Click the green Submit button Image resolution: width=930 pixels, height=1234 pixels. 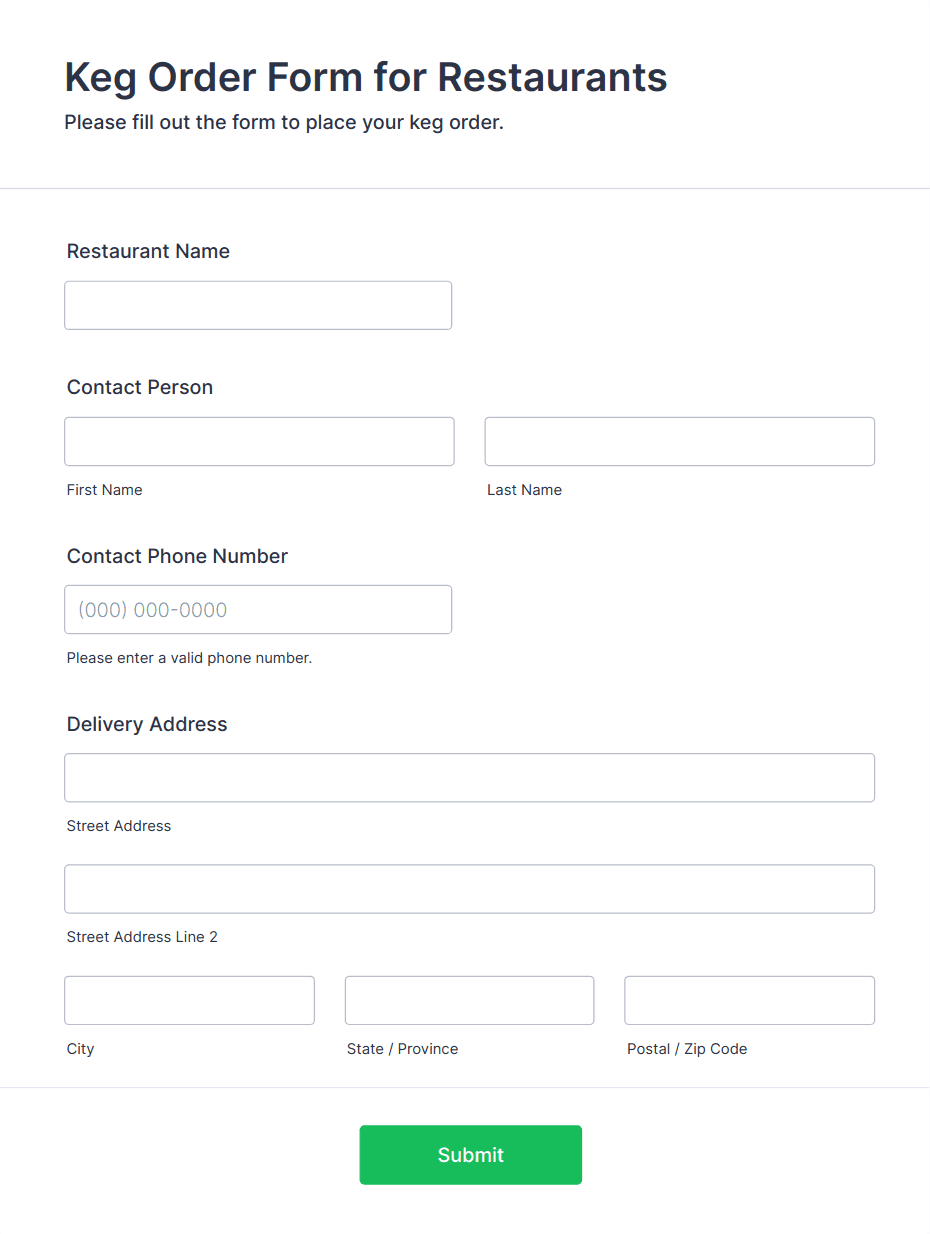tap(470, 1154)
